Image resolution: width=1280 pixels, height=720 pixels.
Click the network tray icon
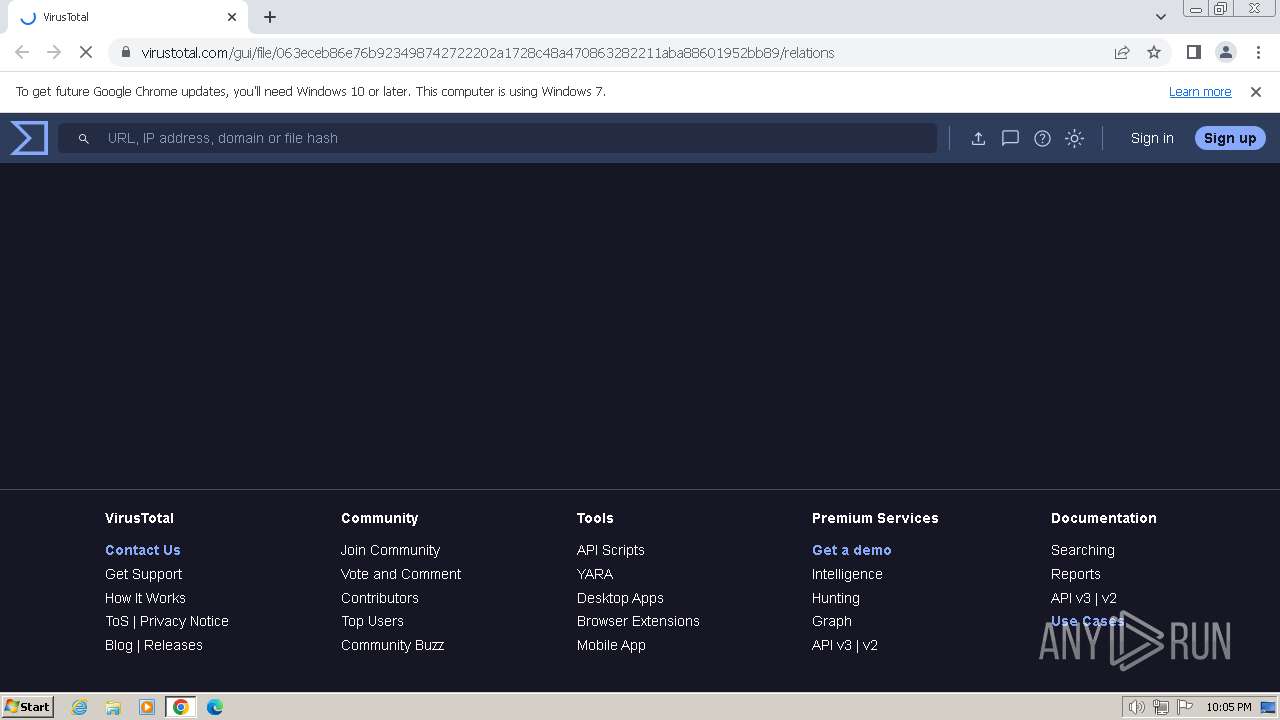(1161, 707)
